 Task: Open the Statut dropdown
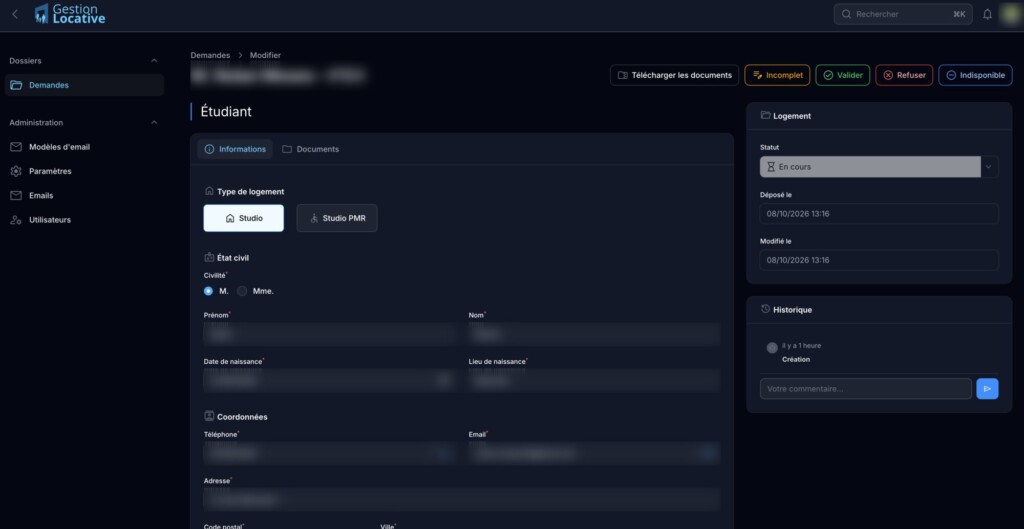tap(879, 167)
